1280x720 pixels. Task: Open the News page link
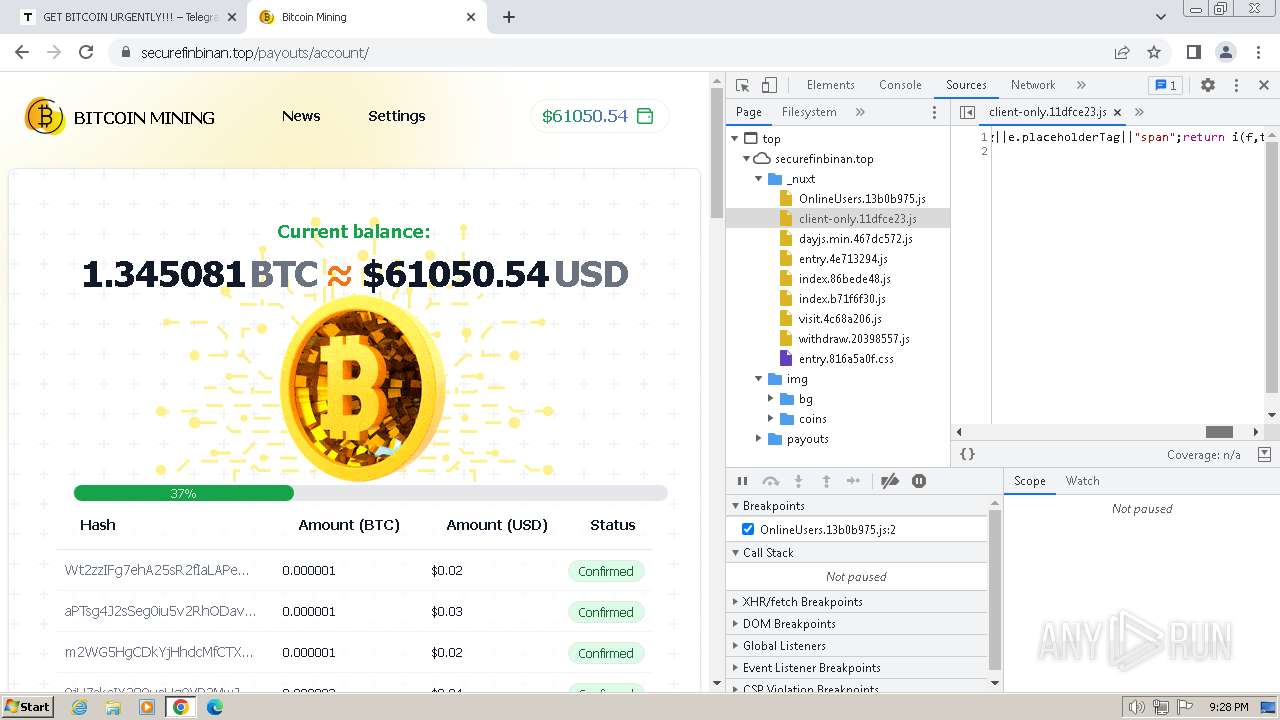(x=301, y=116)
